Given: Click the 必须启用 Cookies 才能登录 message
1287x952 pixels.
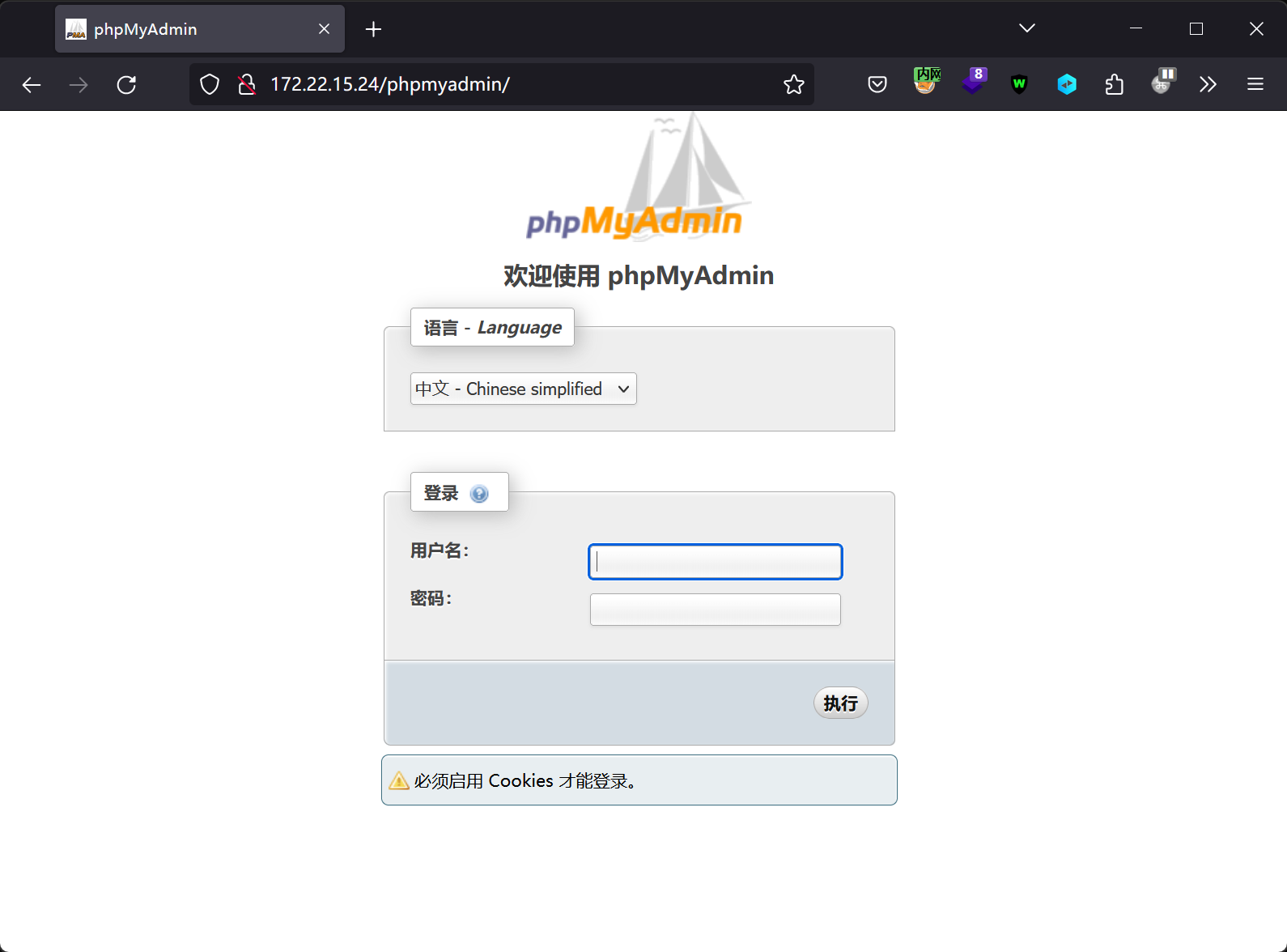Looking at the screenshot, I should click(526, 780).
